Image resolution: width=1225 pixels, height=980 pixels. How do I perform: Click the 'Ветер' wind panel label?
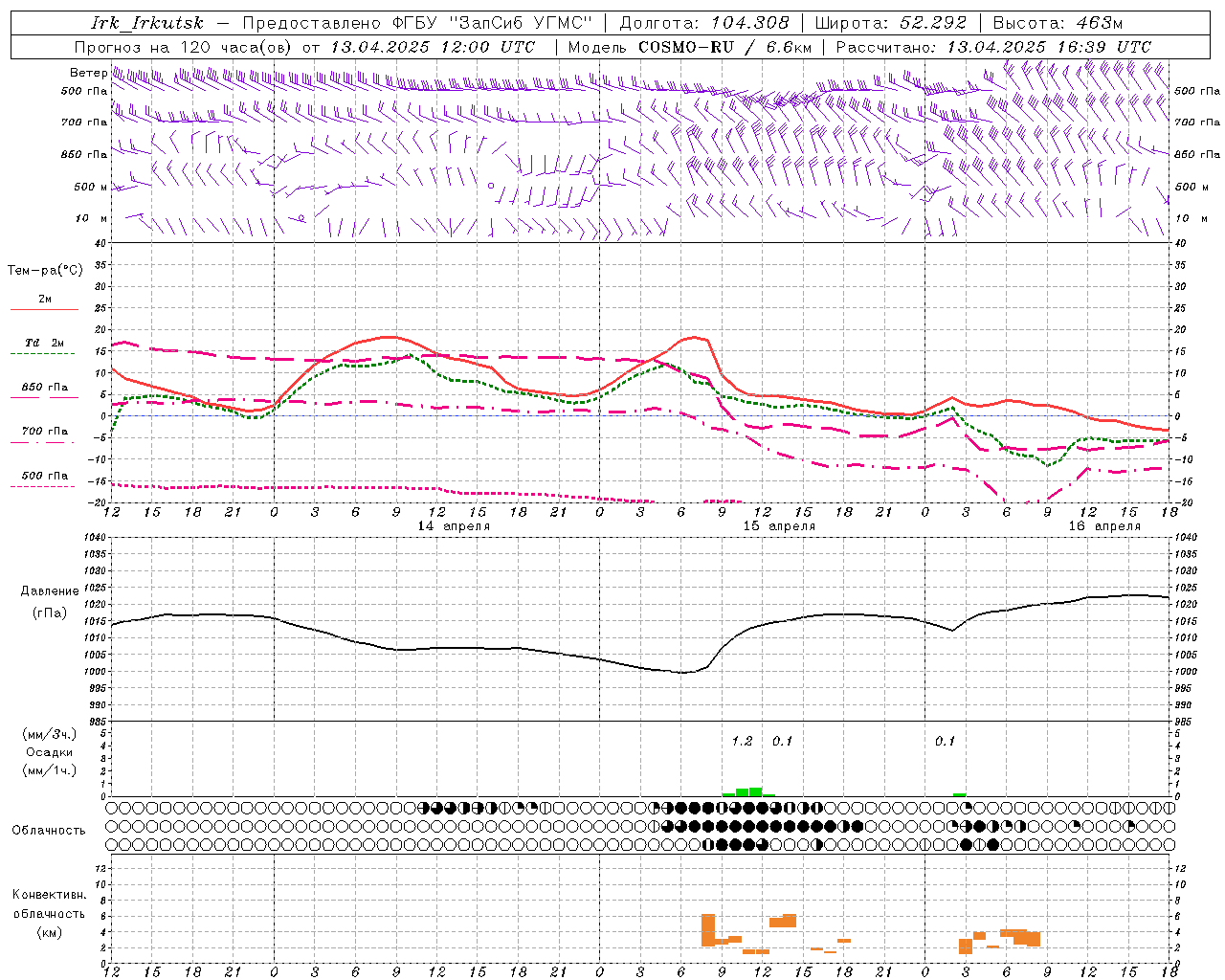point(88,73)
